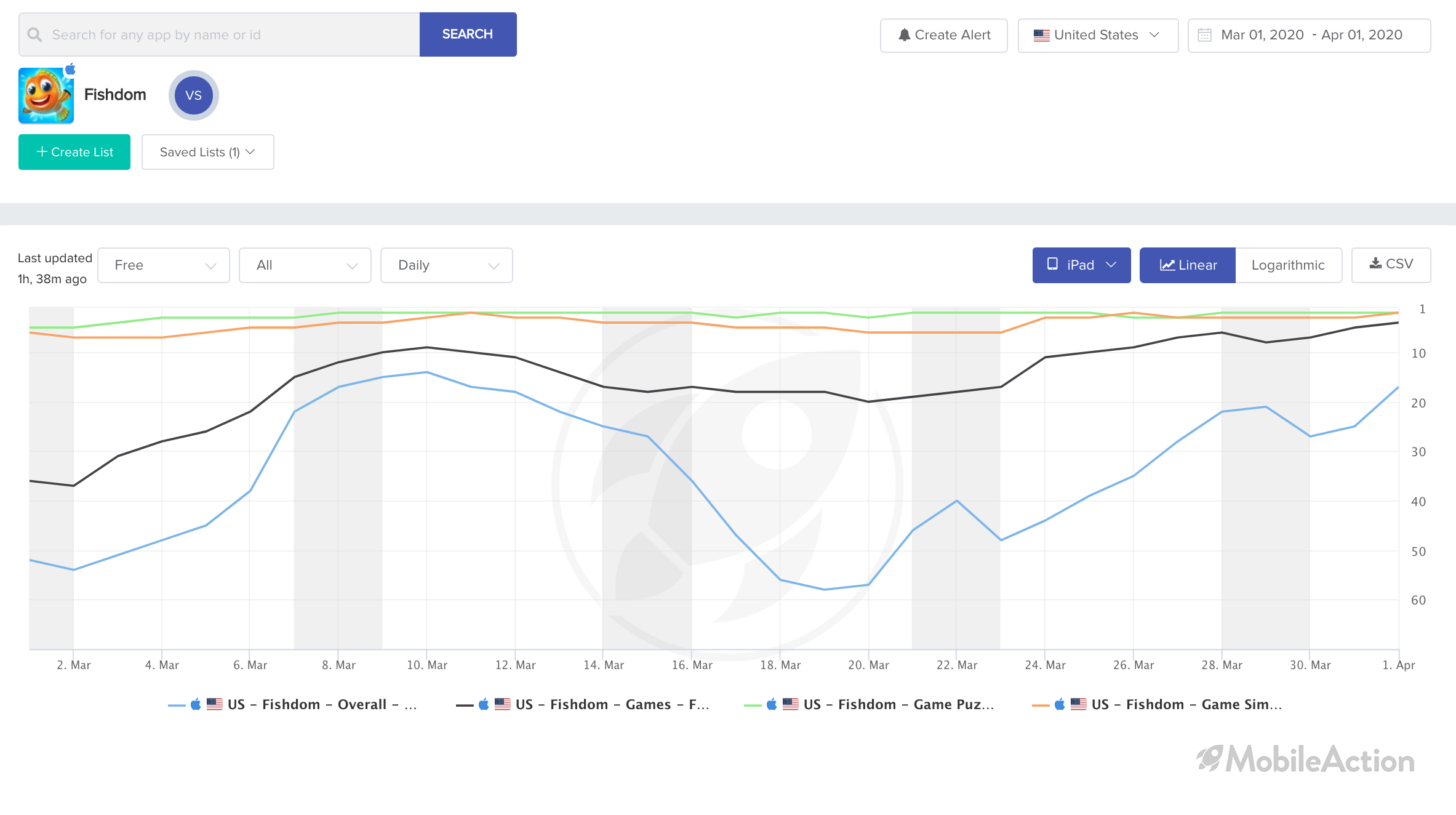This screenshot has width=1456, height=815.
Task: Switch chart scale to Linear
Action: tap(1188, 265)
